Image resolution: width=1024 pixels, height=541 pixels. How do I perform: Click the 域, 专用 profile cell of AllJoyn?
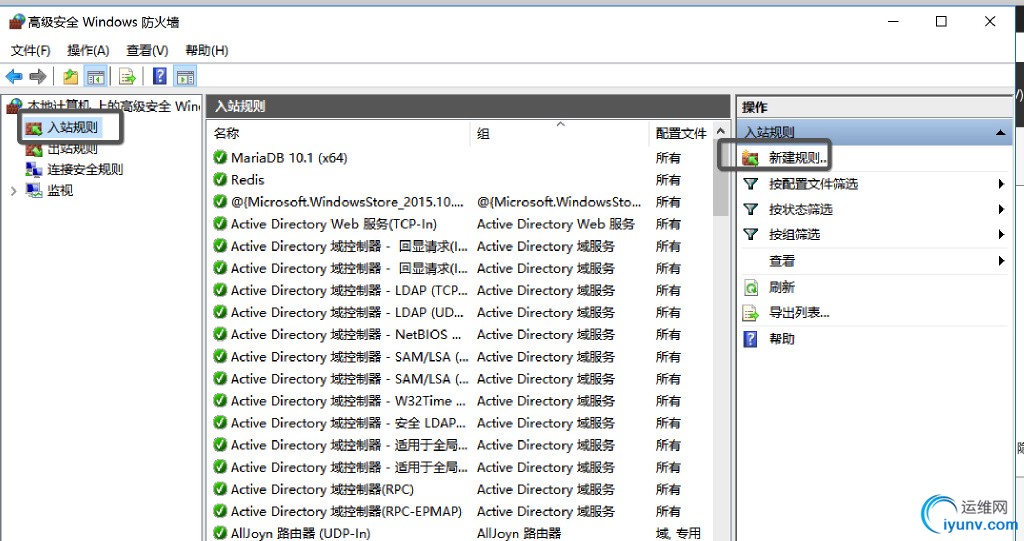point(678,533)
